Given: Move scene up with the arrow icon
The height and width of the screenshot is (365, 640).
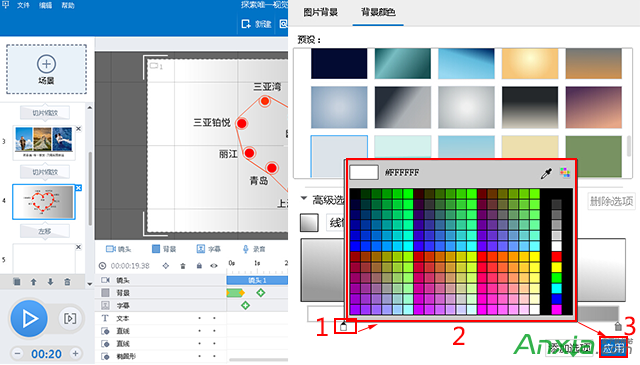Looking at the screenshot, I should 33,282.
